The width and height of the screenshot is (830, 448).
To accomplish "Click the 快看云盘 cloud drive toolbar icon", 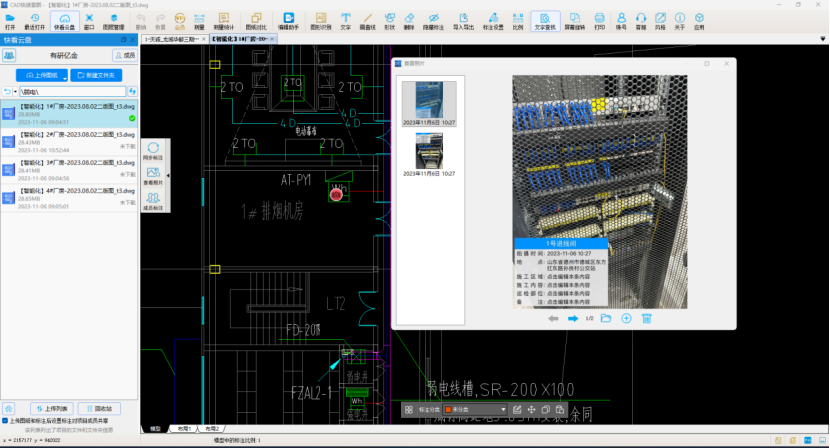I will point(65,20).
